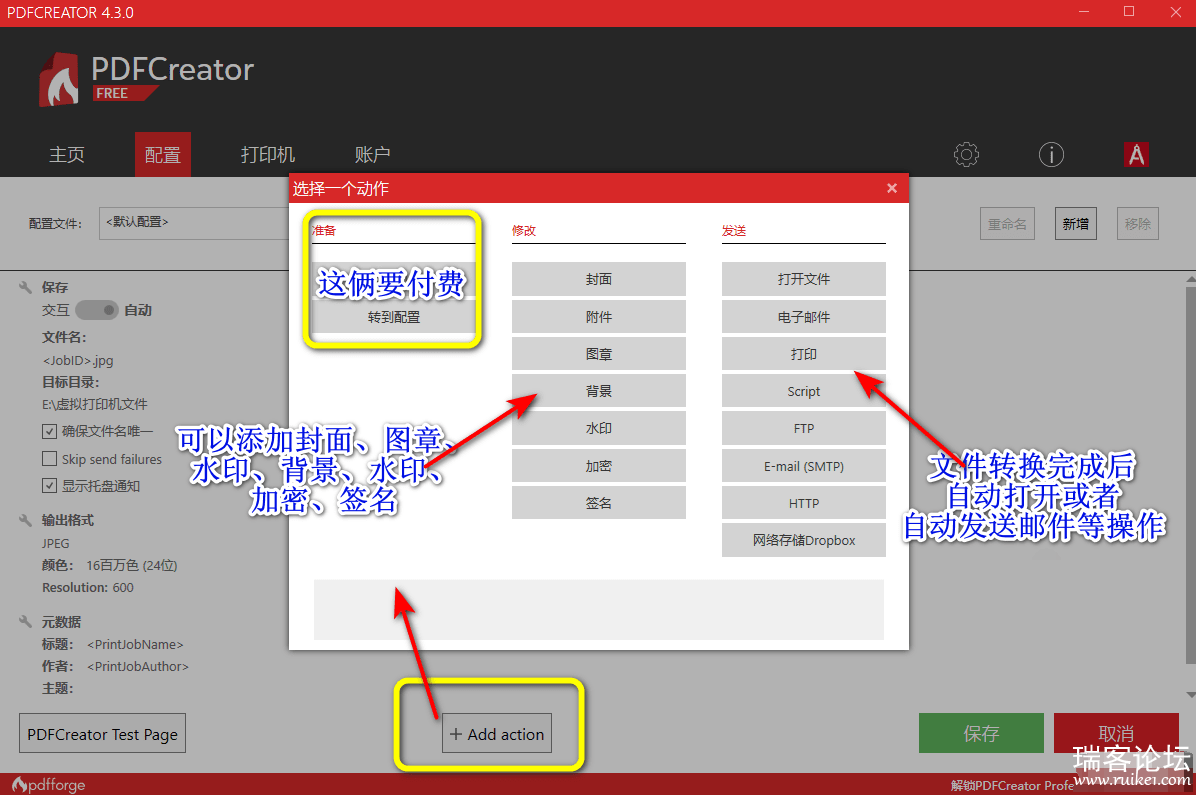Screen dimensions: 1196x795
Task: Click the JPEG output format text
Action: [x=56, y=543]
